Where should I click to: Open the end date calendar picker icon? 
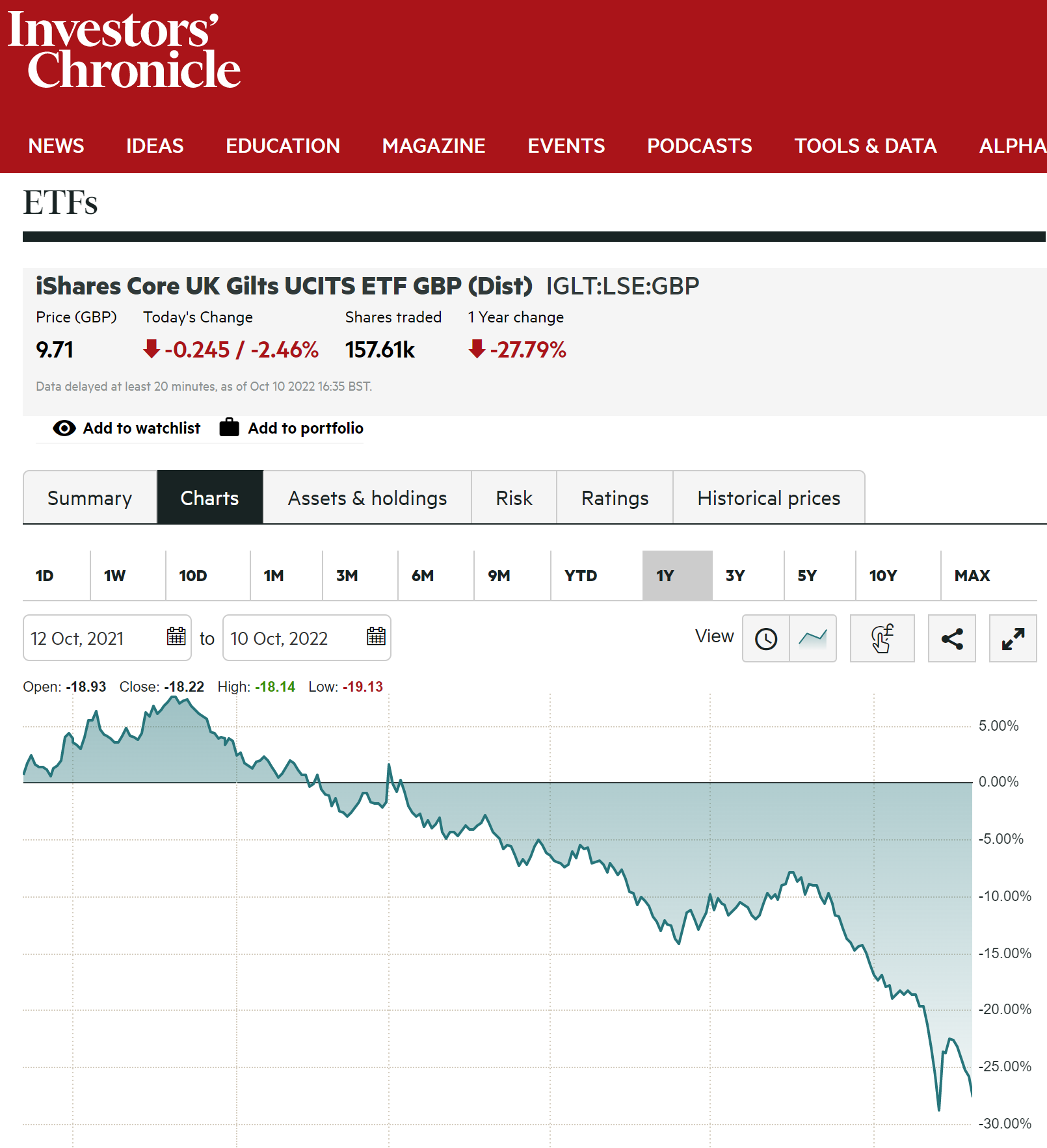pos(376,636)
